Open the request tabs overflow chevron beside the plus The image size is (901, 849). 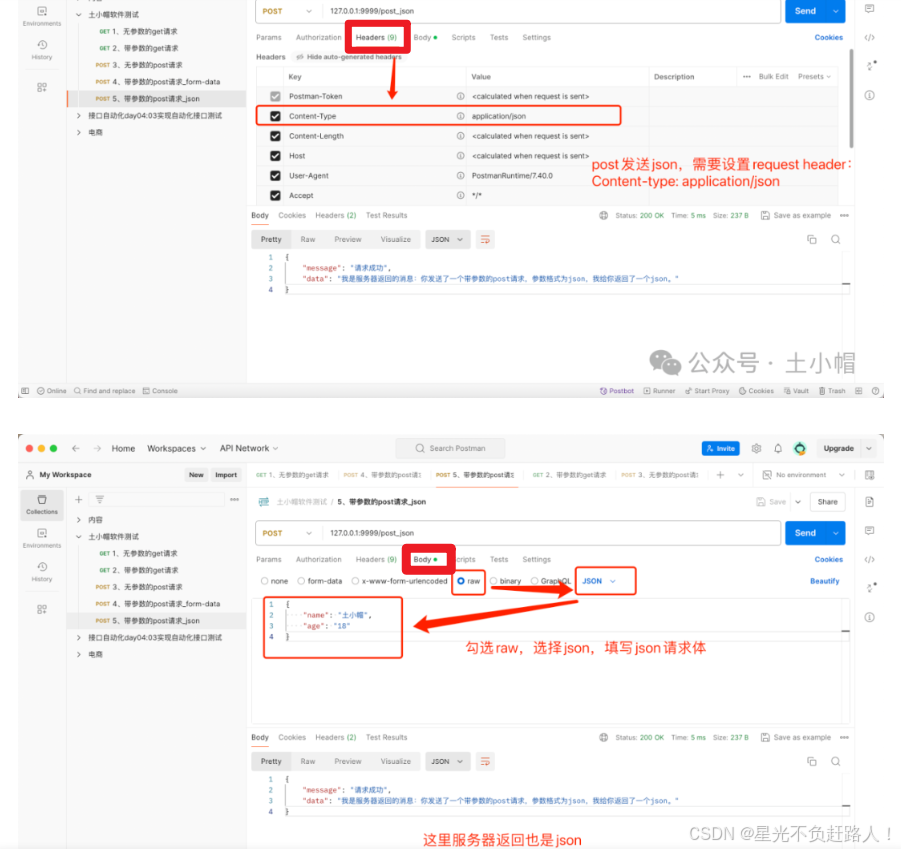click(x=741, y=475)
